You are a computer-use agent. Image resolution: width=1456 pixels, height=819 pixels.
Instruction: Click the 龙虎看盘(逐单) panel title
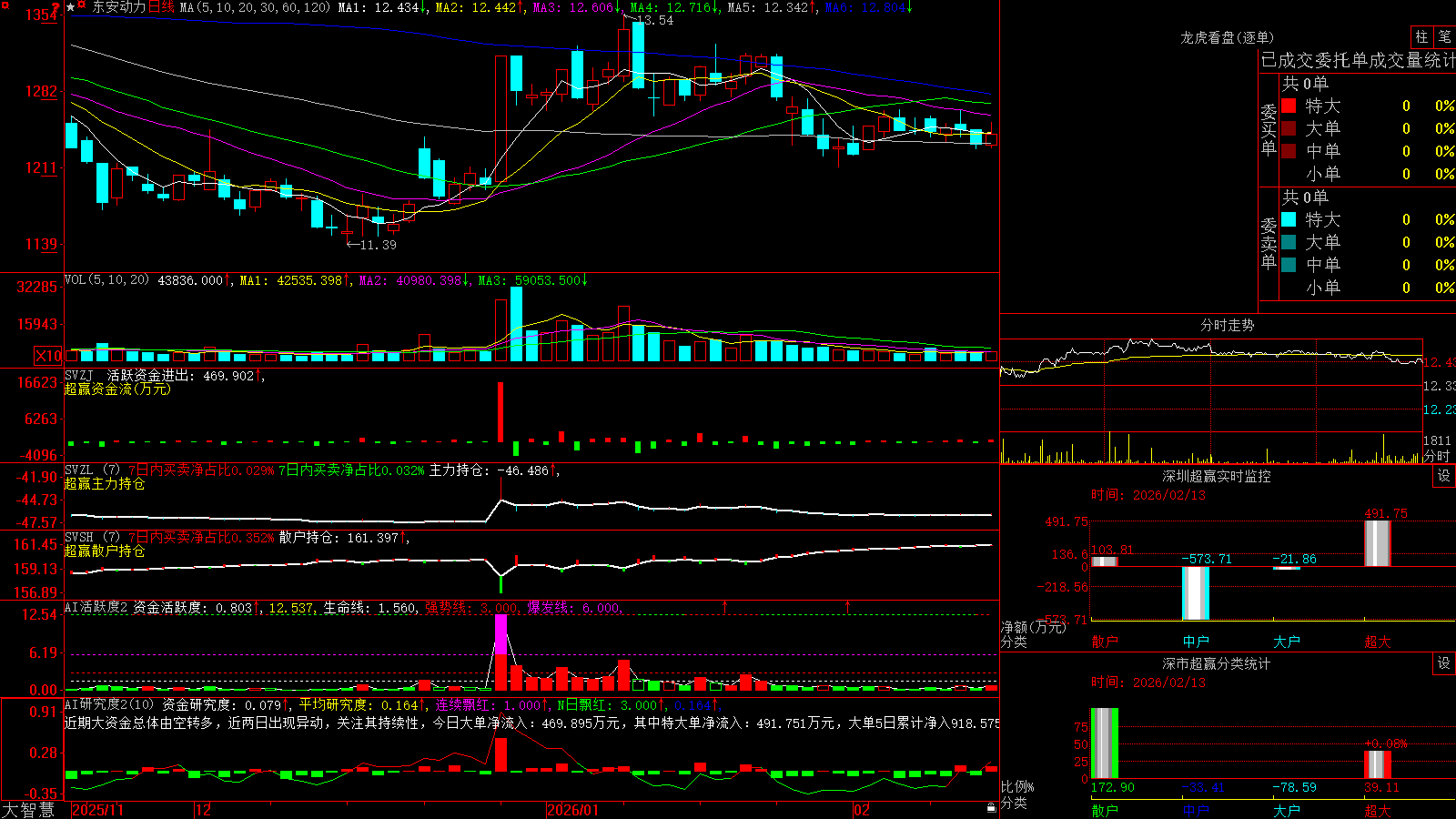(x=1227, y=37)
